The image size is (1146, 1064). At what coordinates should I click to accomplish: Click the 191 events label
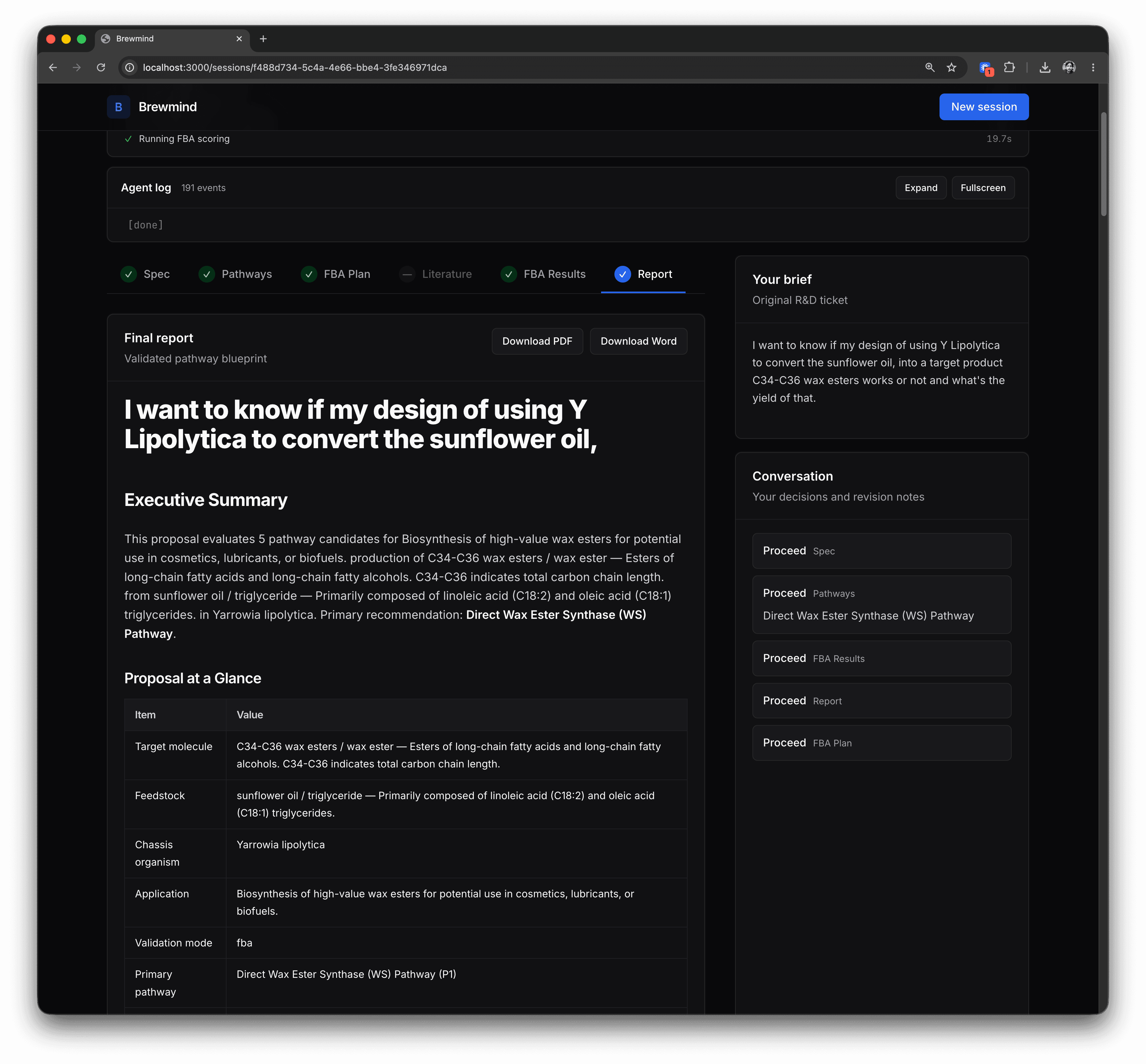203,188
